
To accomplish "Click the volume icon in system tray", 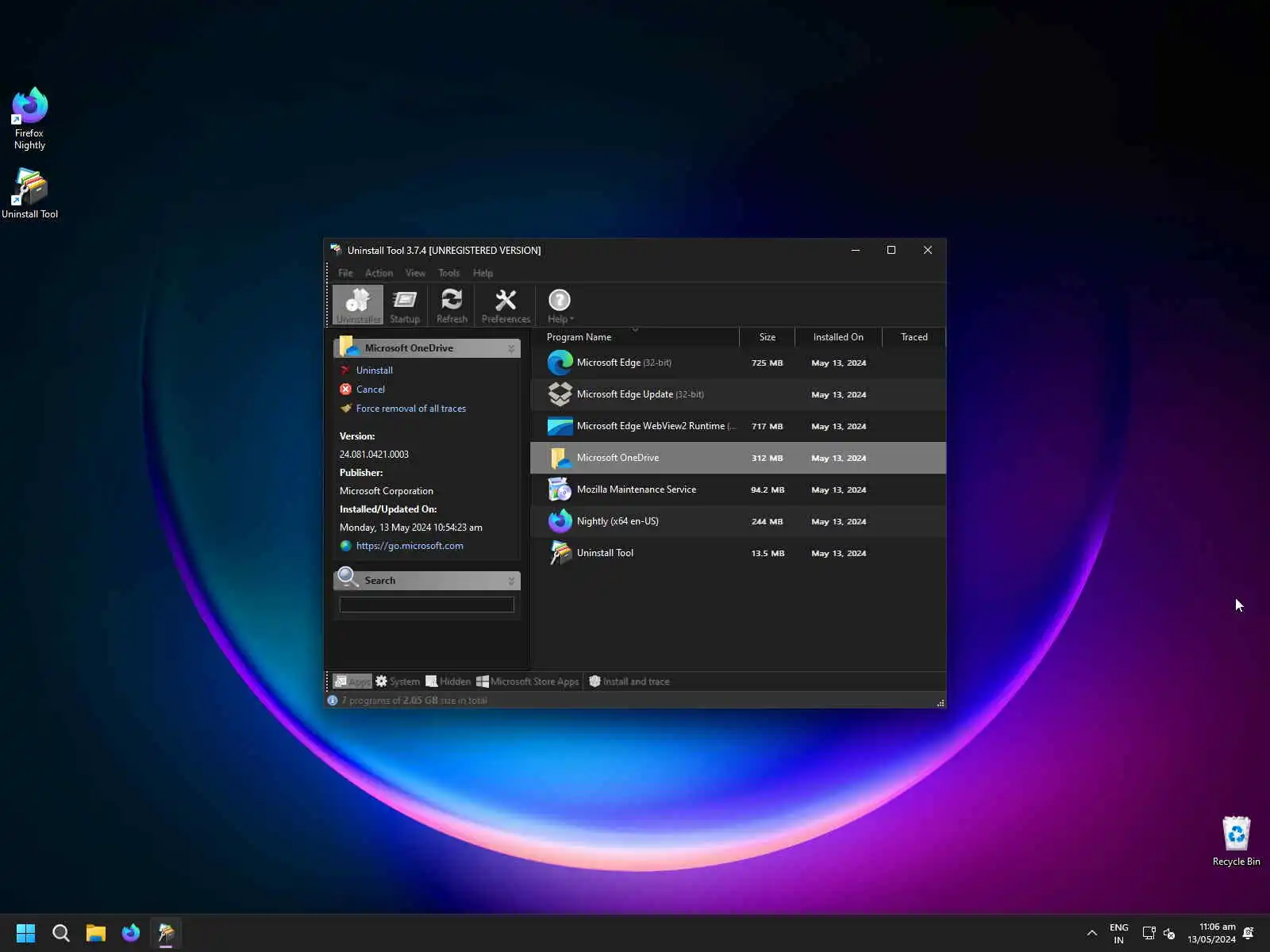I will click(x=1169, y=933).
